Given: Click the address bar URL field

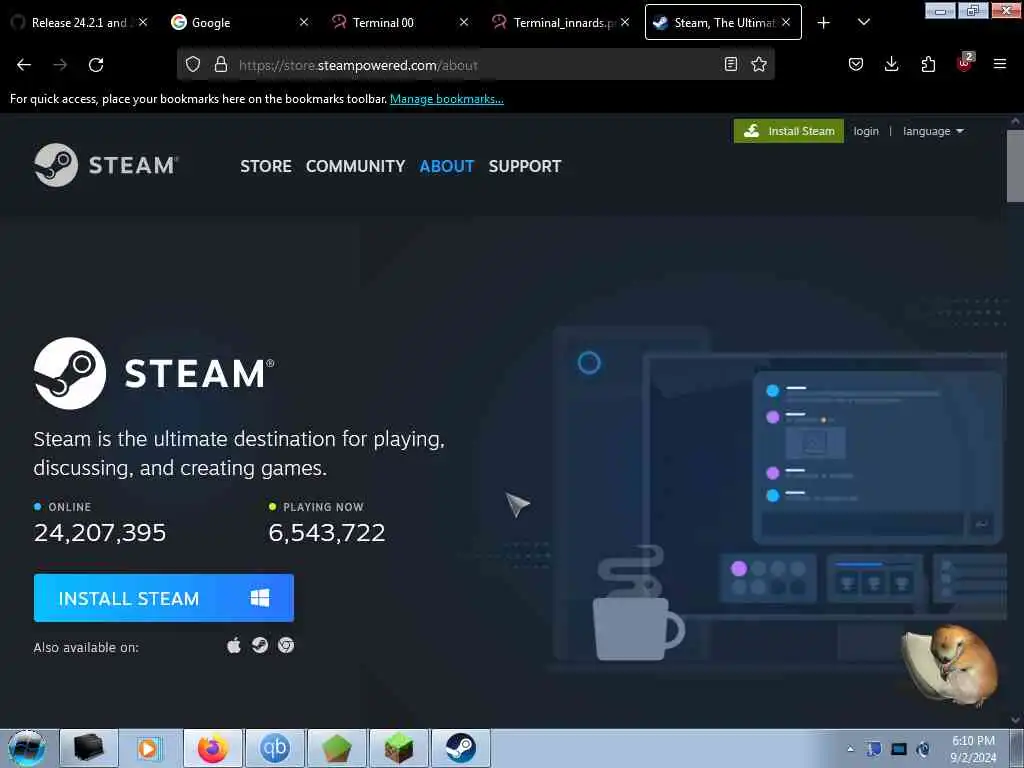Looking at the screenshot, I should pos(475,65).
